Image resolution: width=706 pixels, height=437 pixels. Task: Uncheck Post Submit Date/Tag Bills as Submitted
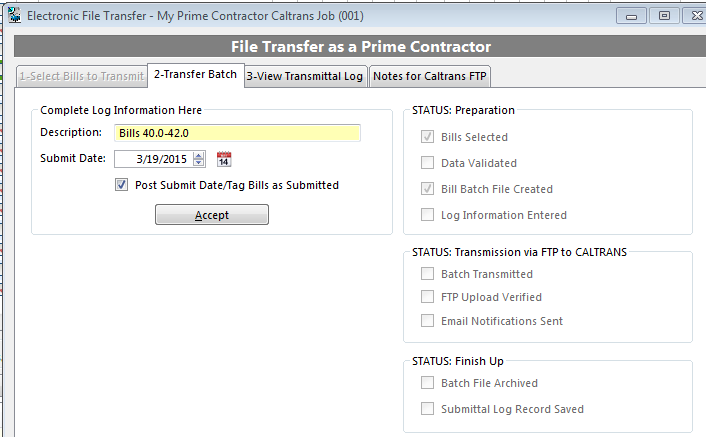point(121,185)
